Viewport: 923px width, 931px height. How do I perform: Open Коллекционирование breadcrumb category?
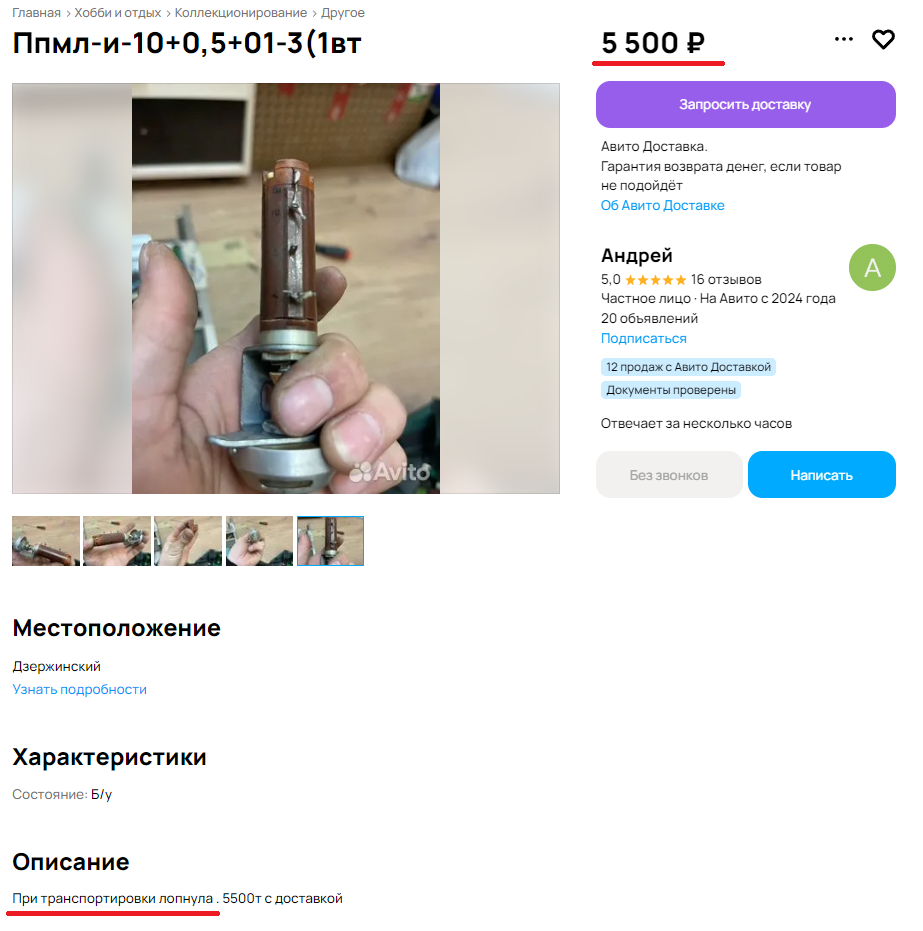point(240,13)
